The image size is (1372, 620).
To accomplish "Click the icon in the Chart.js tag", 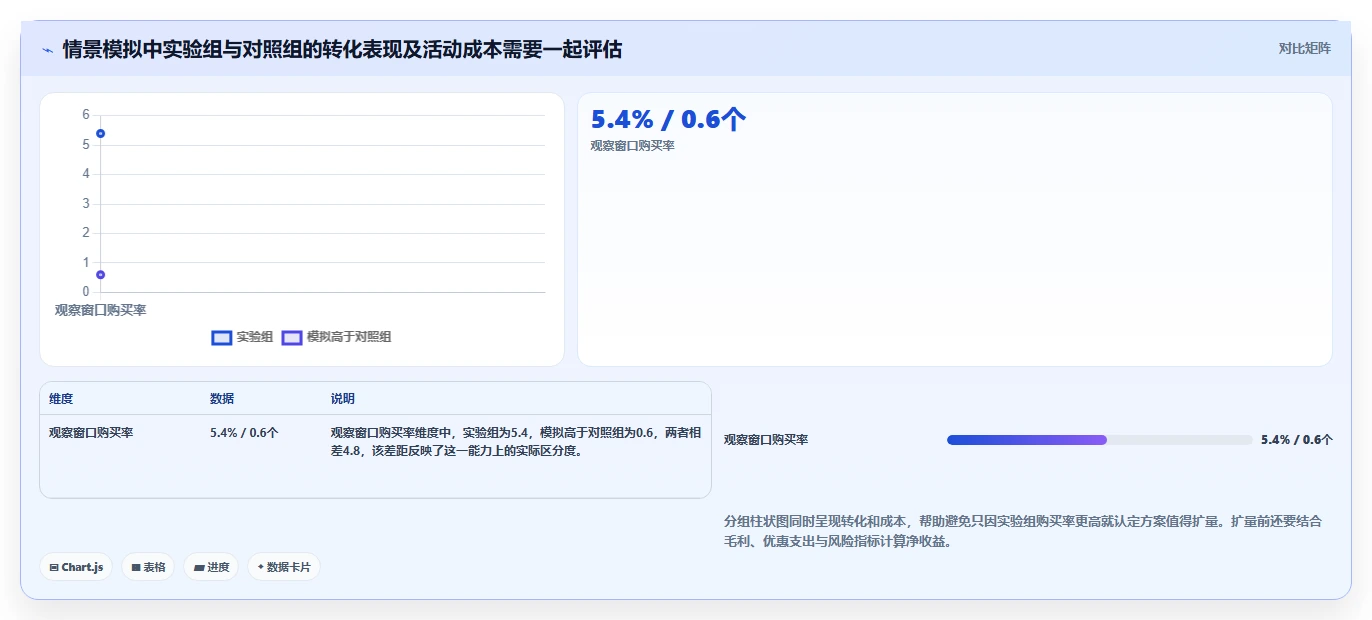I will point(54,567).
